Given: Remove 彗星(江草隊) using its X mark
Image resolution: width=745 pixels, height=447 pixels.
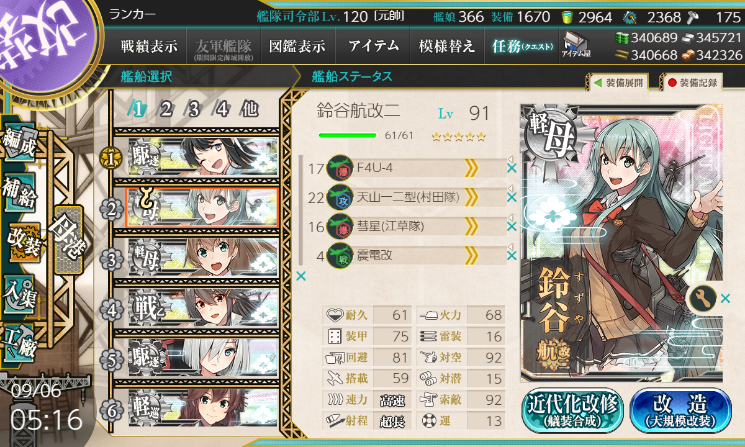Looking at the screenshot, I should pos(512,226).
